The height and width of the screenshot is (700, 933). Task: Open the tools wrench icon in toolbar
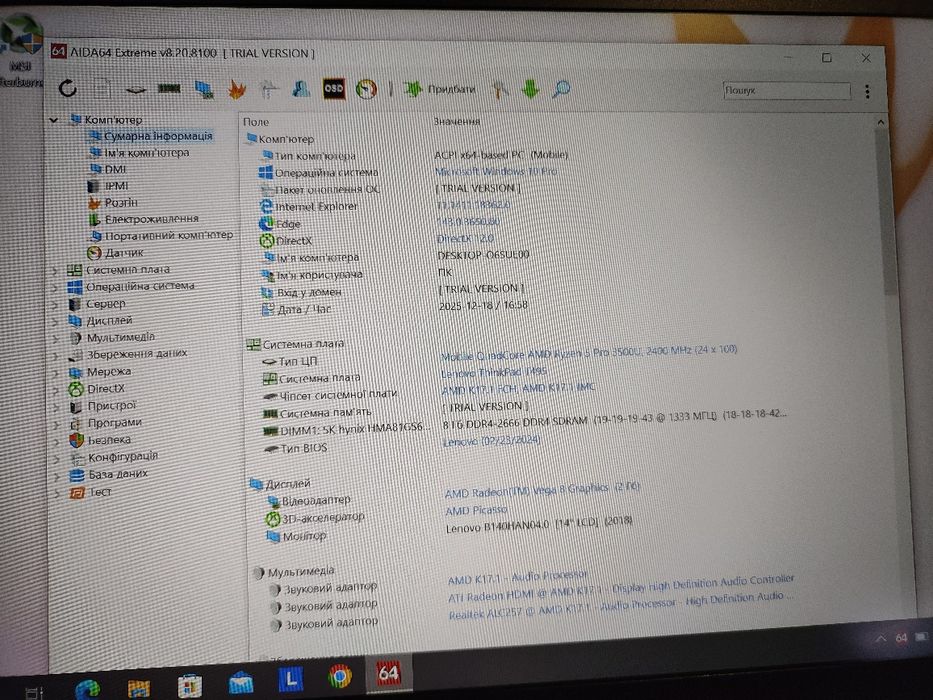pos(499,89)
